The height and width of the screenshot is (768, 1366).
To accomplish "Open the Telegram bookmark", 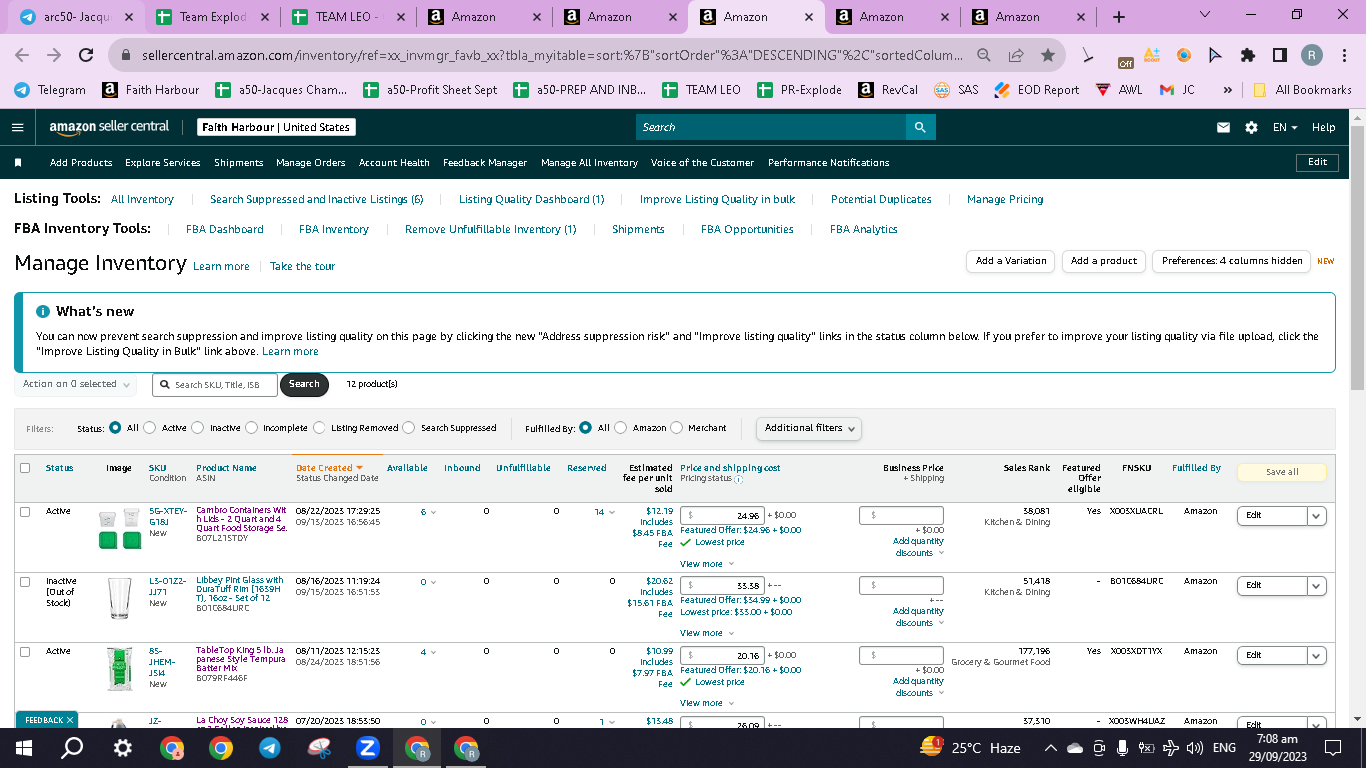I will tap(50, 89).
